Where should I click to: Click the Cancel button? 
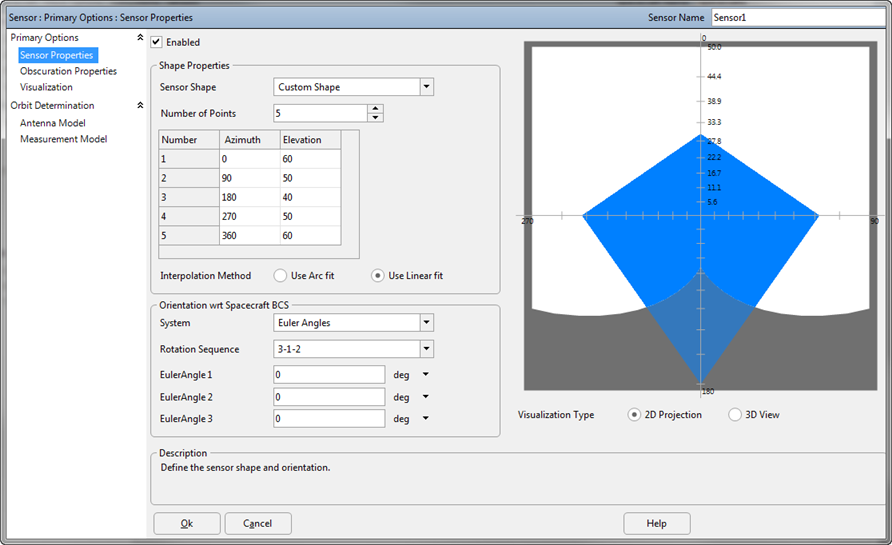[x=258, y=523]
